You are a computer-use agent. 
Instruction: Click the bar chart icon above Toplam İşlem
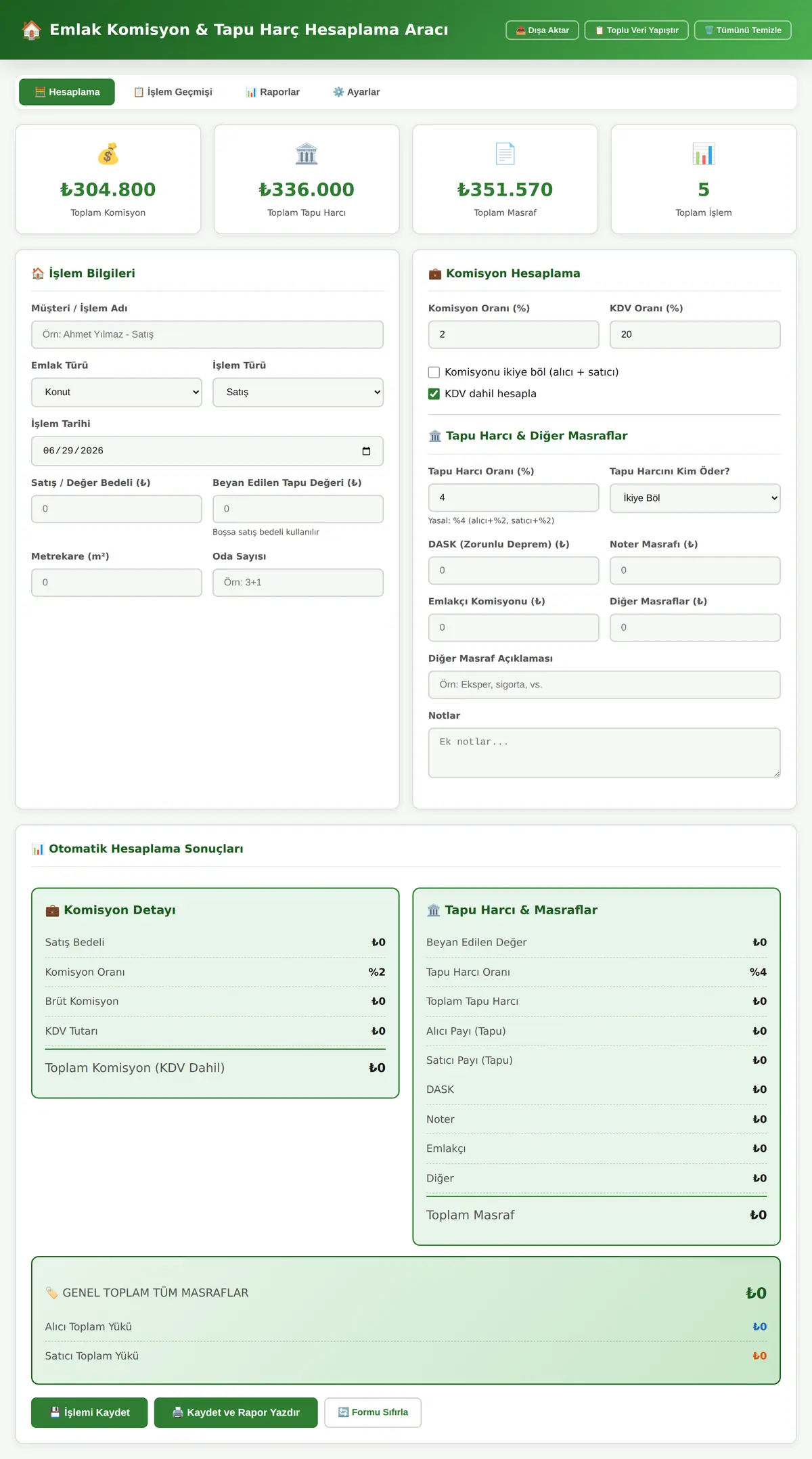[x=704, y=154]
